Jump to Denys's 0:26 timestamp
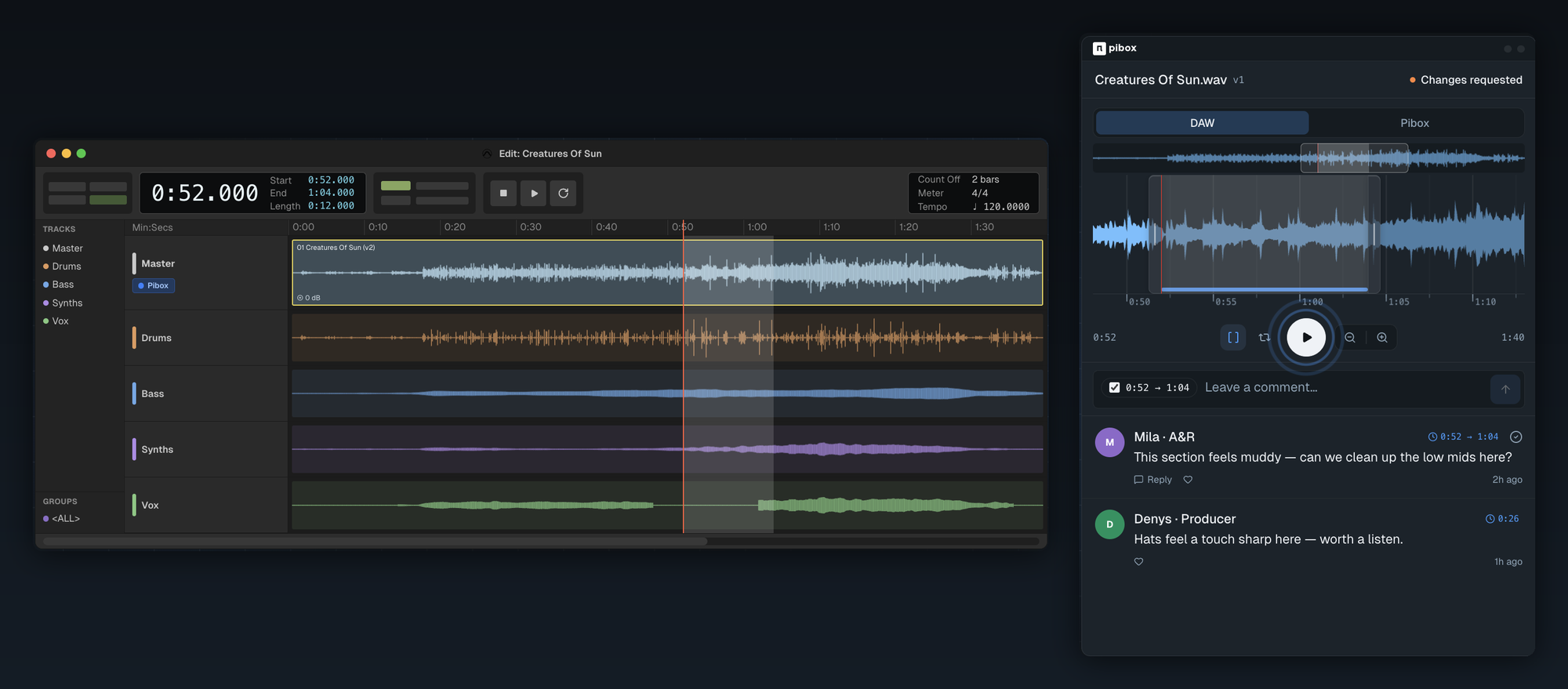The image size is (1568, 689). click(x=1502, y=519)
